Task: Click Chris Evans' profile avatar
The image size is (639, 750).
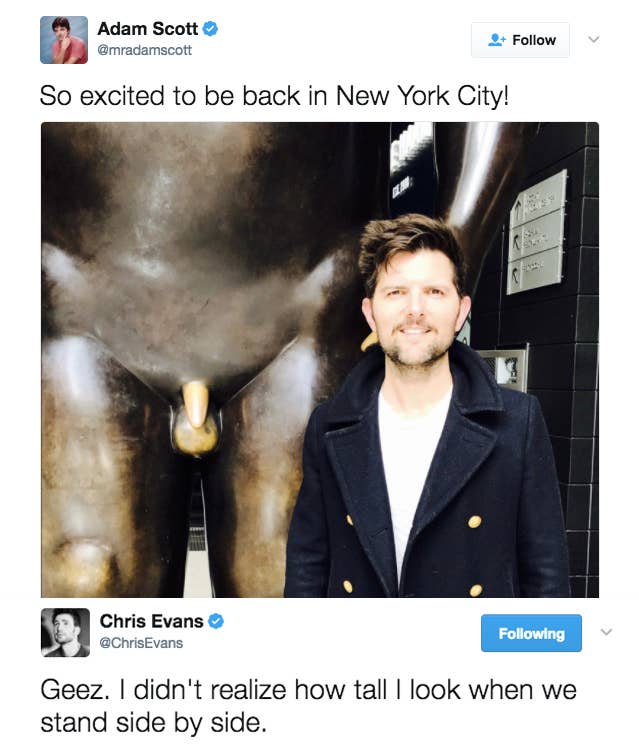Action: (x=66, y=632)
